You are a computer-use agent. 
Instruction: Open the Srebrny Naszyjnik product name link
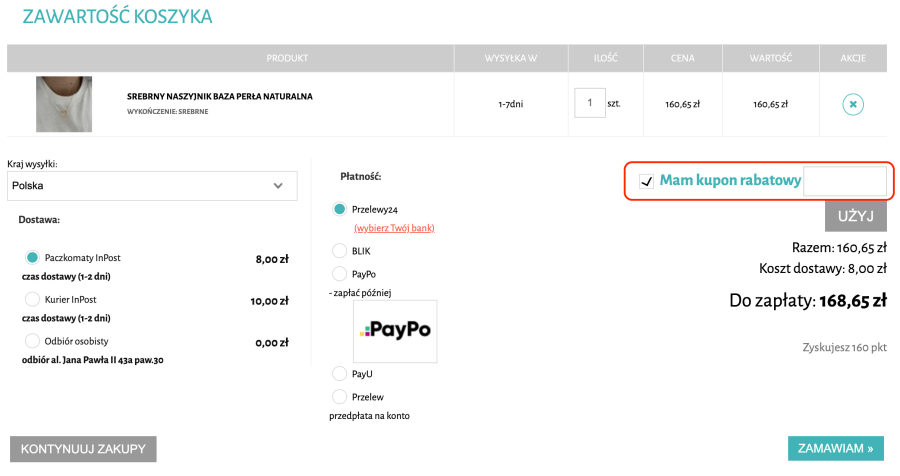(220, 97)
